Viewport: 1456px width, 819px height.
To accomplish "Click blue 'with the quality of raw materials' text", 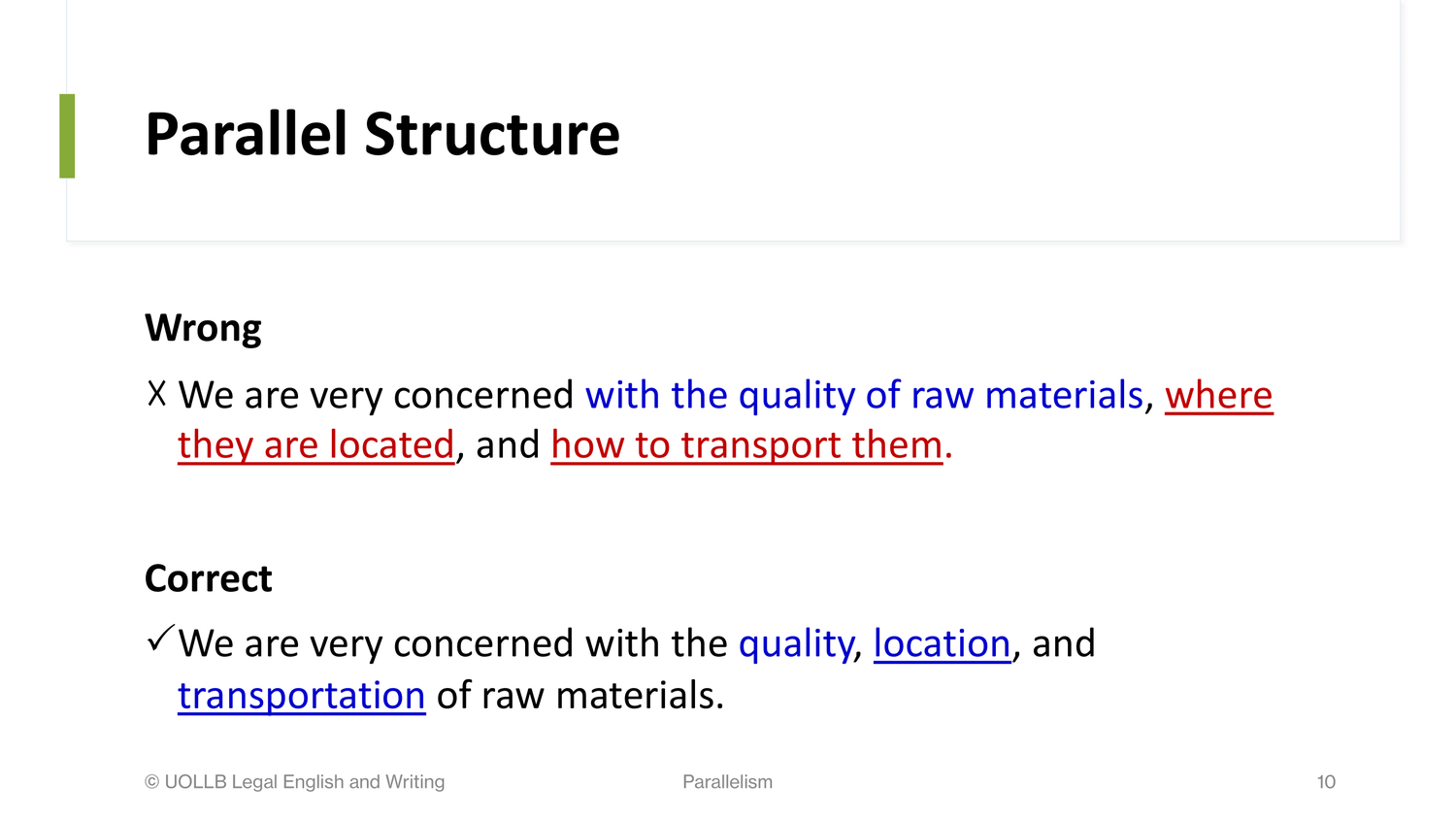I will [864, 395].
